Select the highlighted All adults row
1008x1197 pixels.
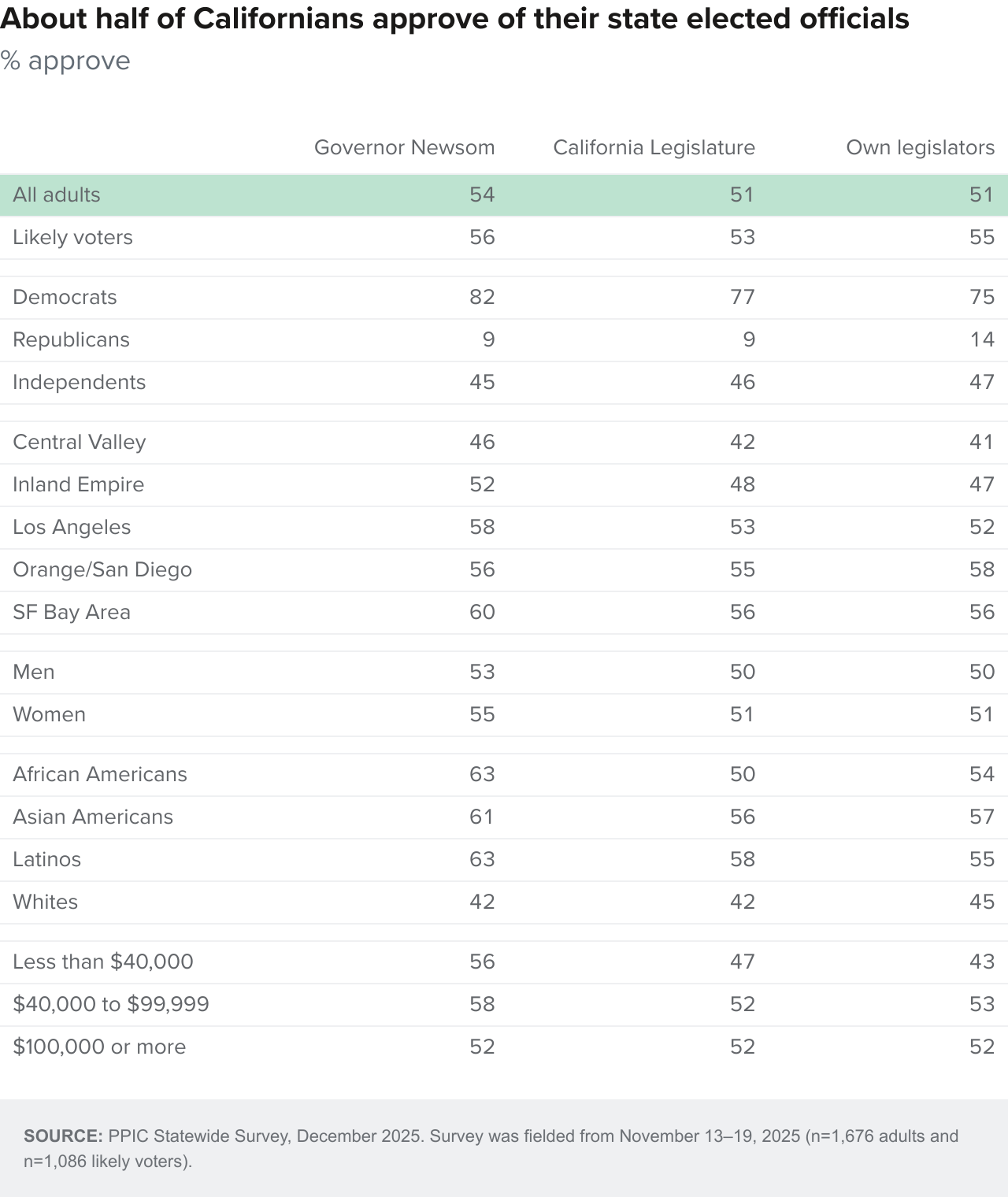coord(504,195)
